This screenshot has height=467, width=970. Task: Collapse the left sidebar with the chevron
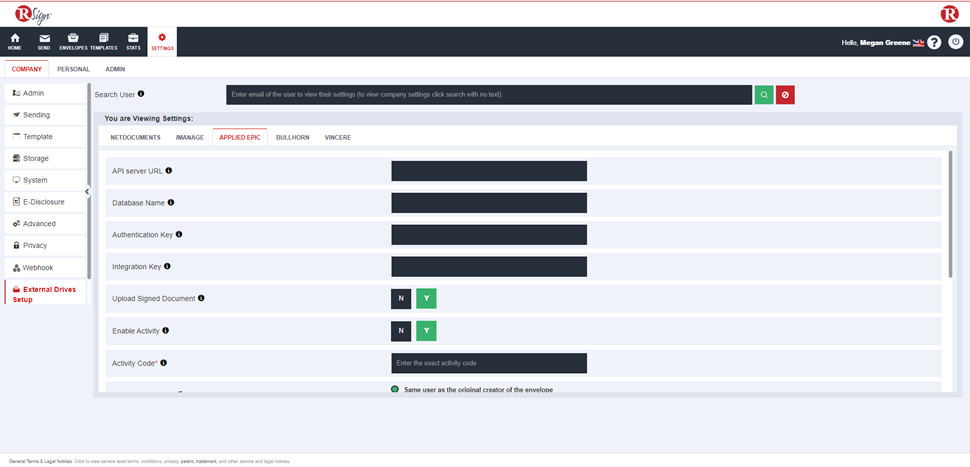(87, 191)
